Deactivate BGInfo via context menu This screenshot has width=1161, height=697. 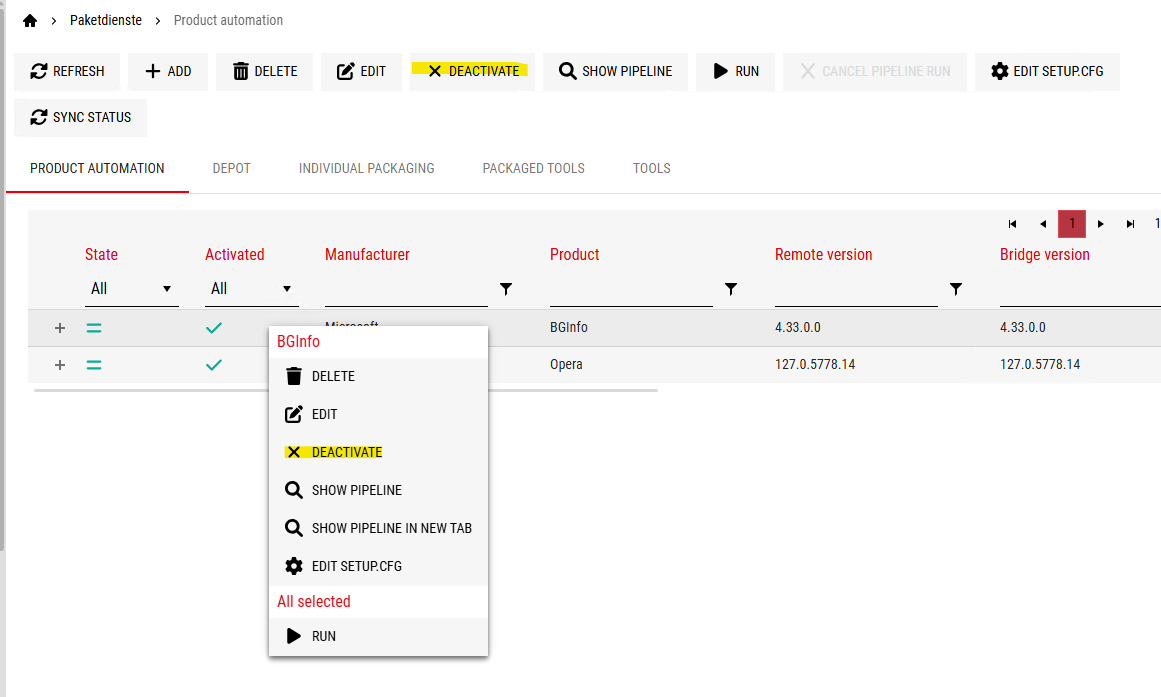click(346, 452)
